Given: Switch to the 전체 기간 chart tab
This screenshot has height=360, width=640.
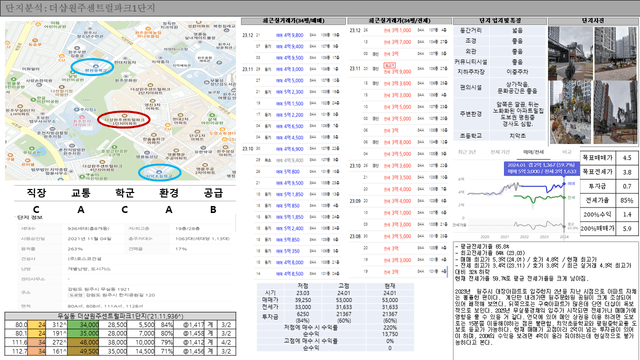Looking at the screenshot, I should click(500, 152).
